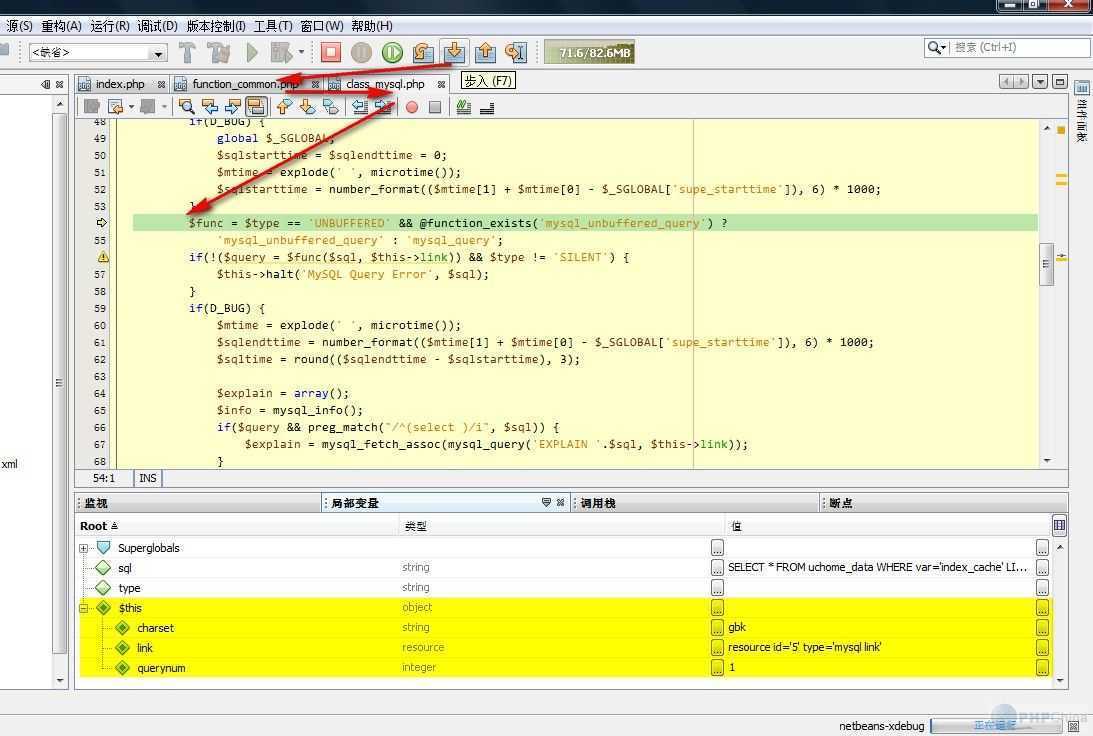1093x736 pixels.
Task: Click the Uncomment lines editor icon
Action: click(487, 107)
